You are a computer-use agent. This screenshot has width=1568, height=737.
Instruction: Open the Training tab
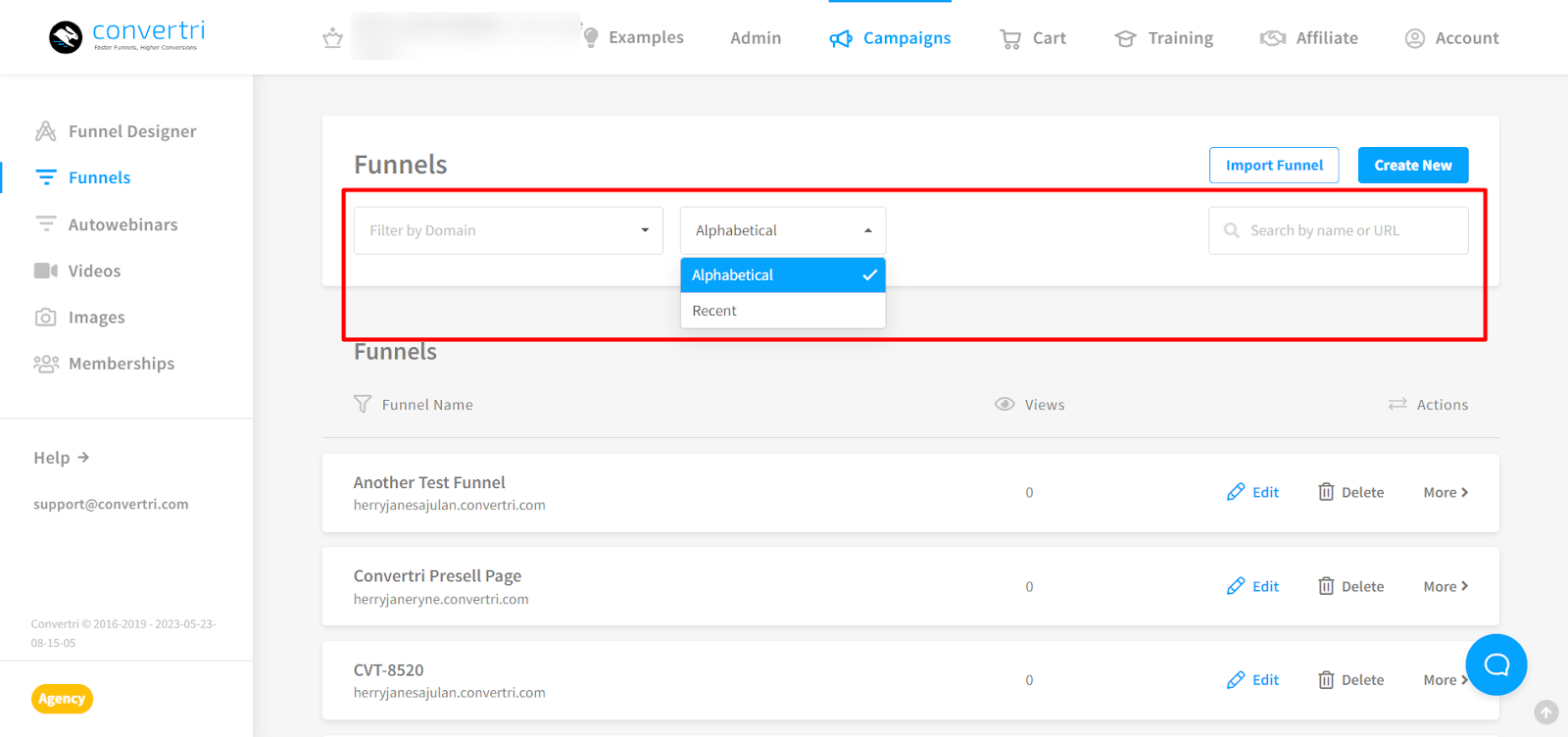pyautogui.click(x=1164, y=38)
